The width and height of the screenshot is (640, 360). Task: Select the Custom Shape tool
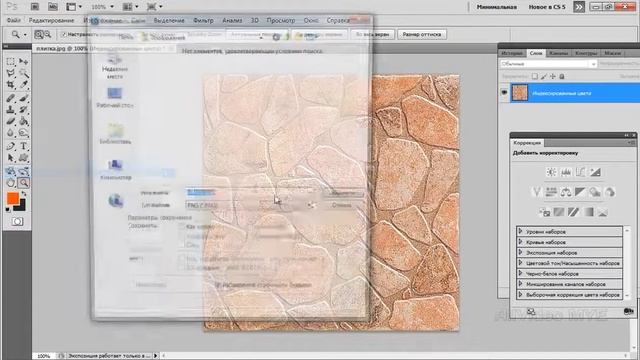coord(24,158)
